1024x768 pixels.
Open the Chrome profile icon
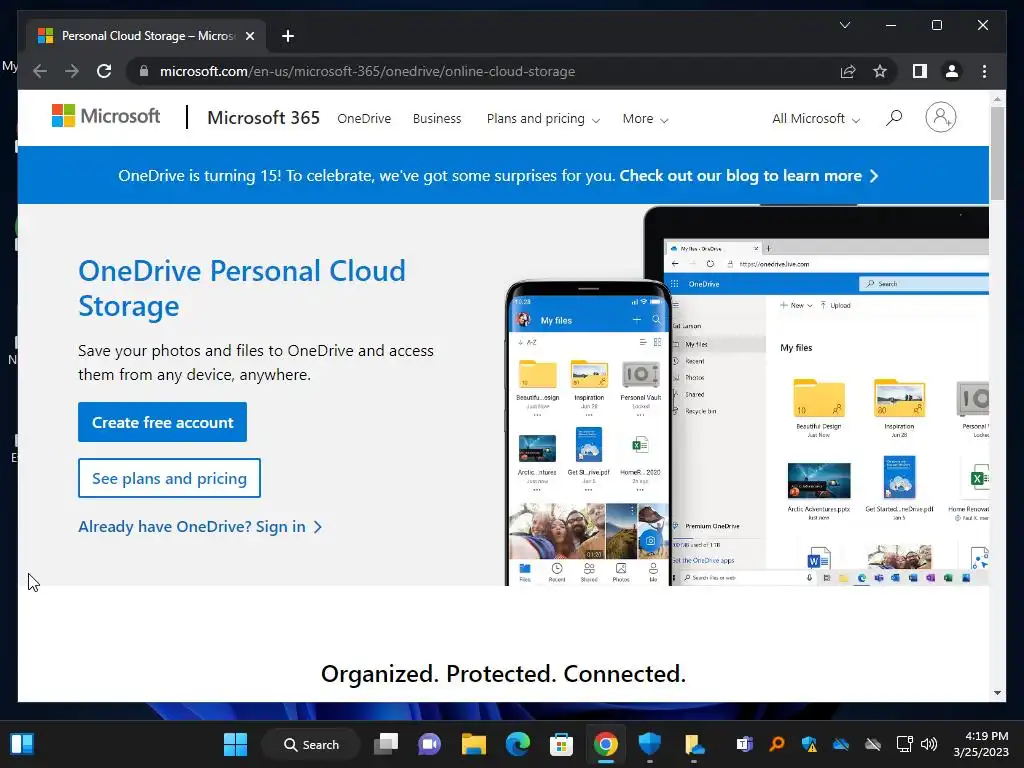point(952,71)
